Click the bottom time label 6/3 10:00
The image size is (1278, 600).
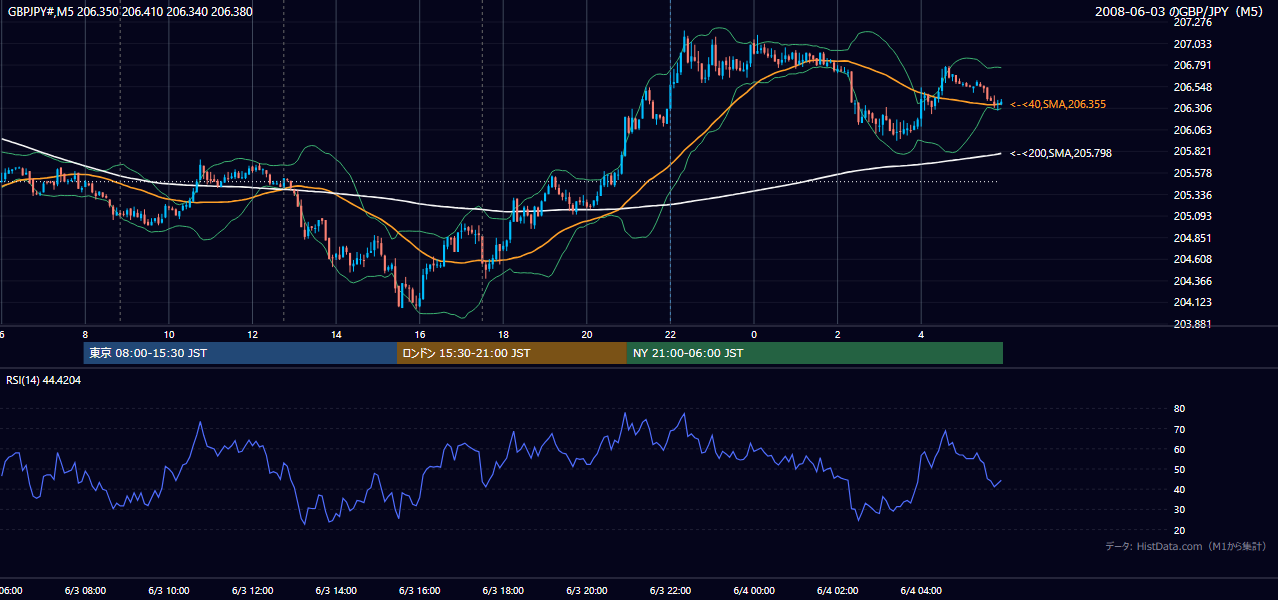(x=169, y=591)
